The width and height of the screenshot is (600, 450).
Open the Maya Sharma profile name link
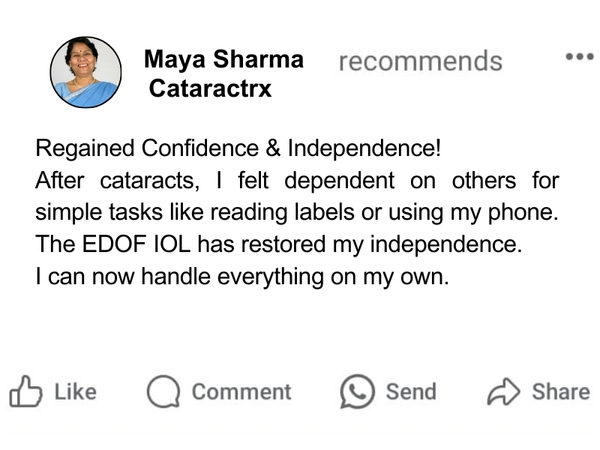(224, 60)
